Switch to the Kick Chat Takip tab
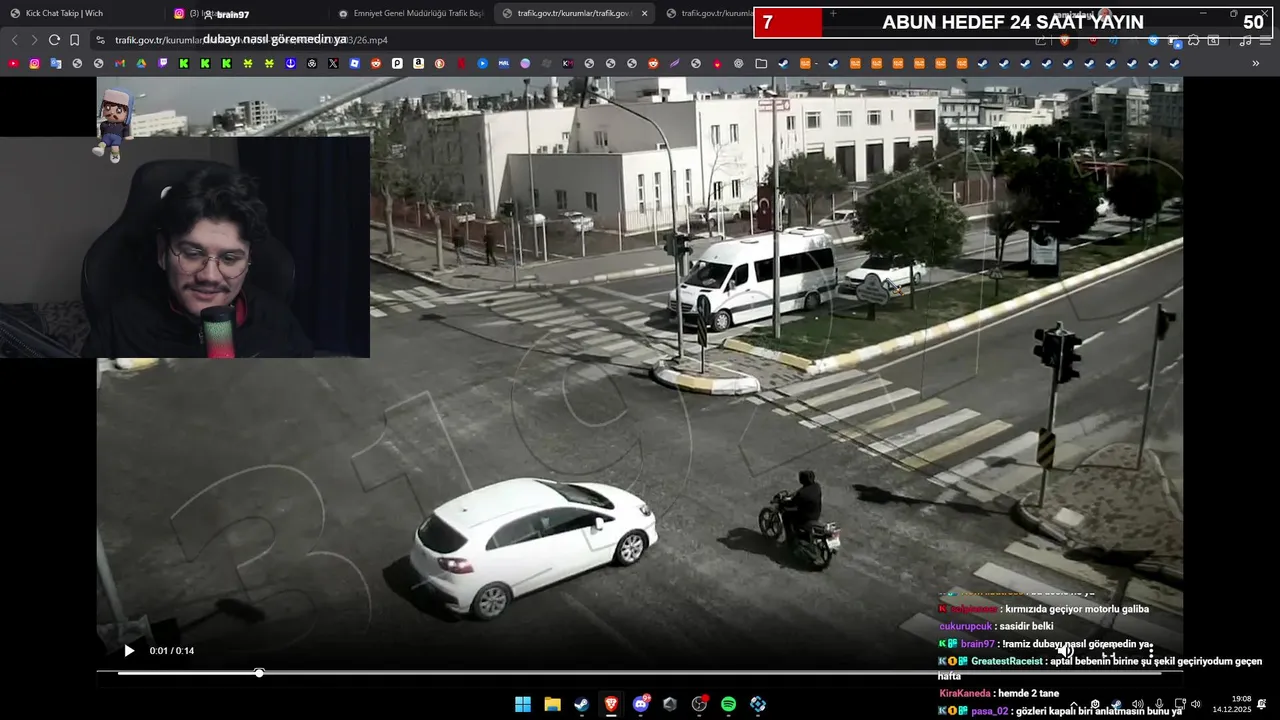This screenshot has height=720, width=1280. pyautogui.click(x=82, y=13)
